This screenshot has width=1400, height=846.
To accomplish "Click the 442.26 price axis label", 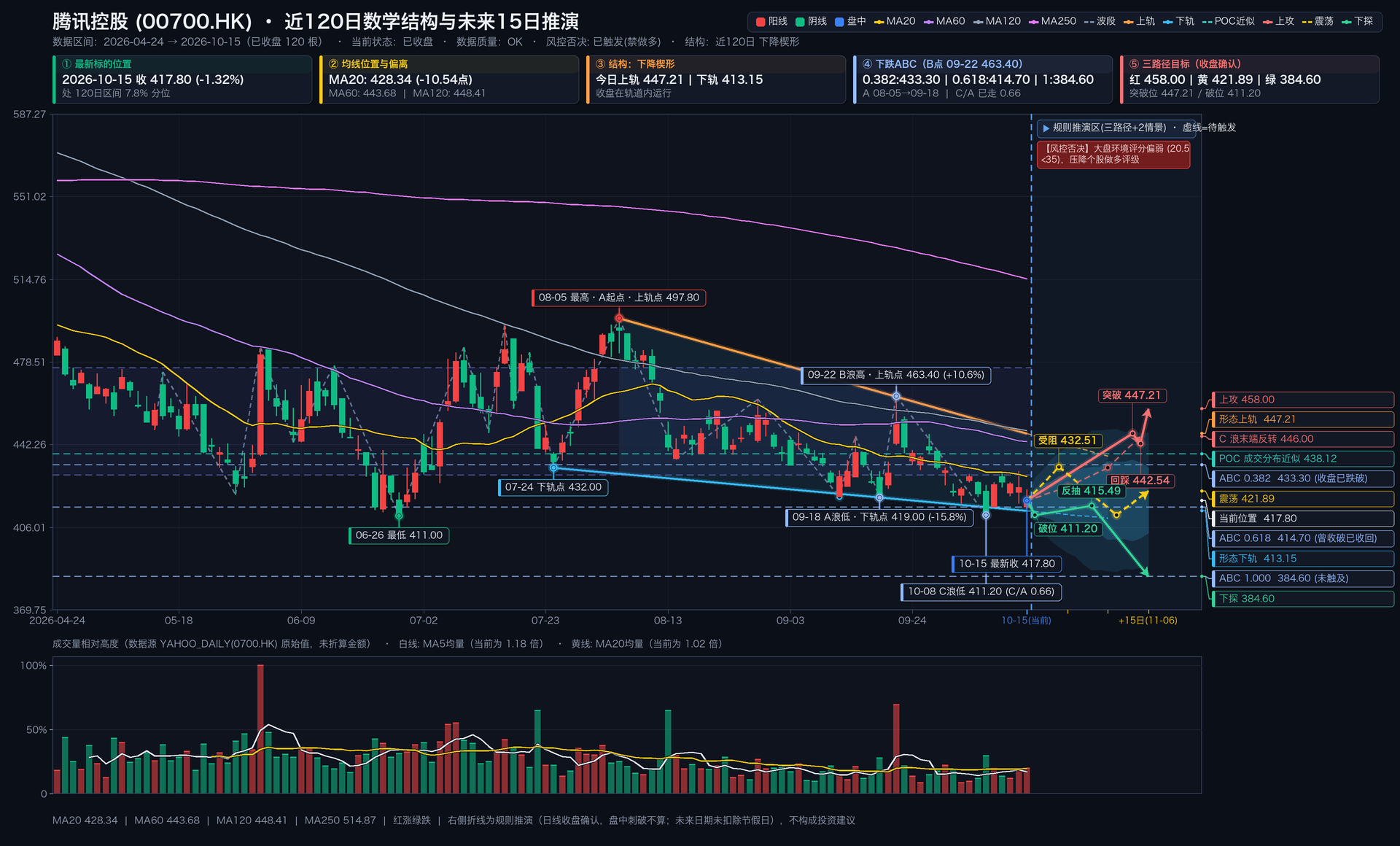I will [29, 445].
